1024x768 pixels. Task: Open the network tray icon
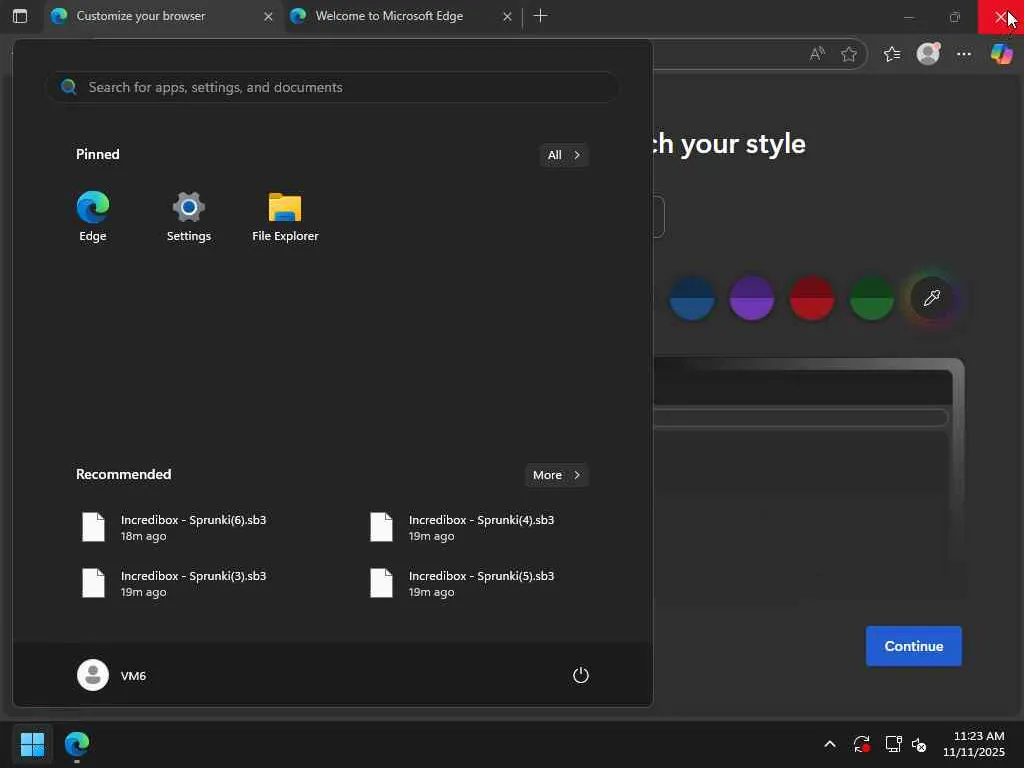coord(893,744)
